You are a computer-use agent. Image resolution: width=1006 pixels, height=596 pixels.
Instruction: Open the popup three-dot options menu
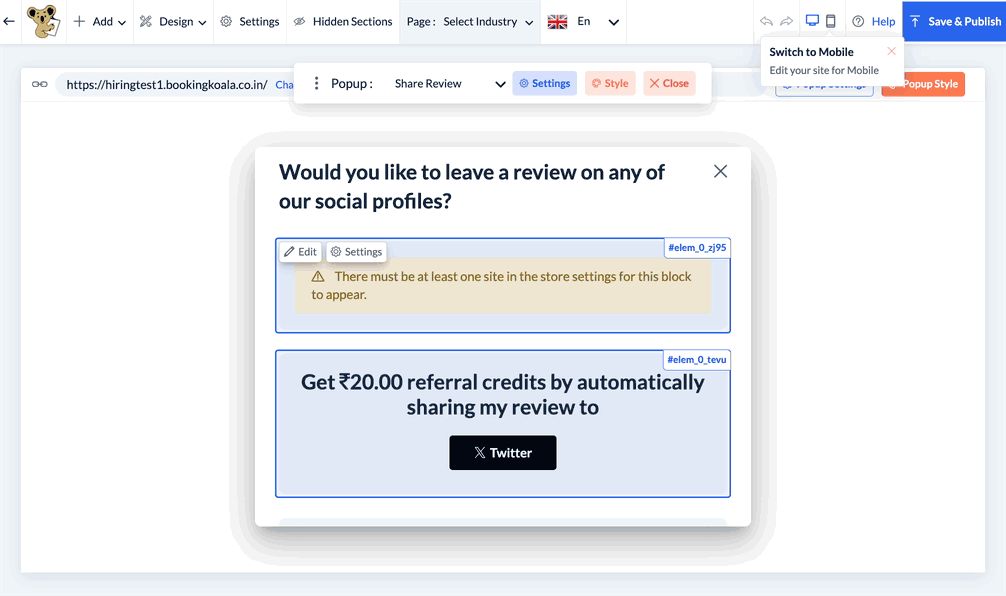pyautogui.click(x=317, y=84)
